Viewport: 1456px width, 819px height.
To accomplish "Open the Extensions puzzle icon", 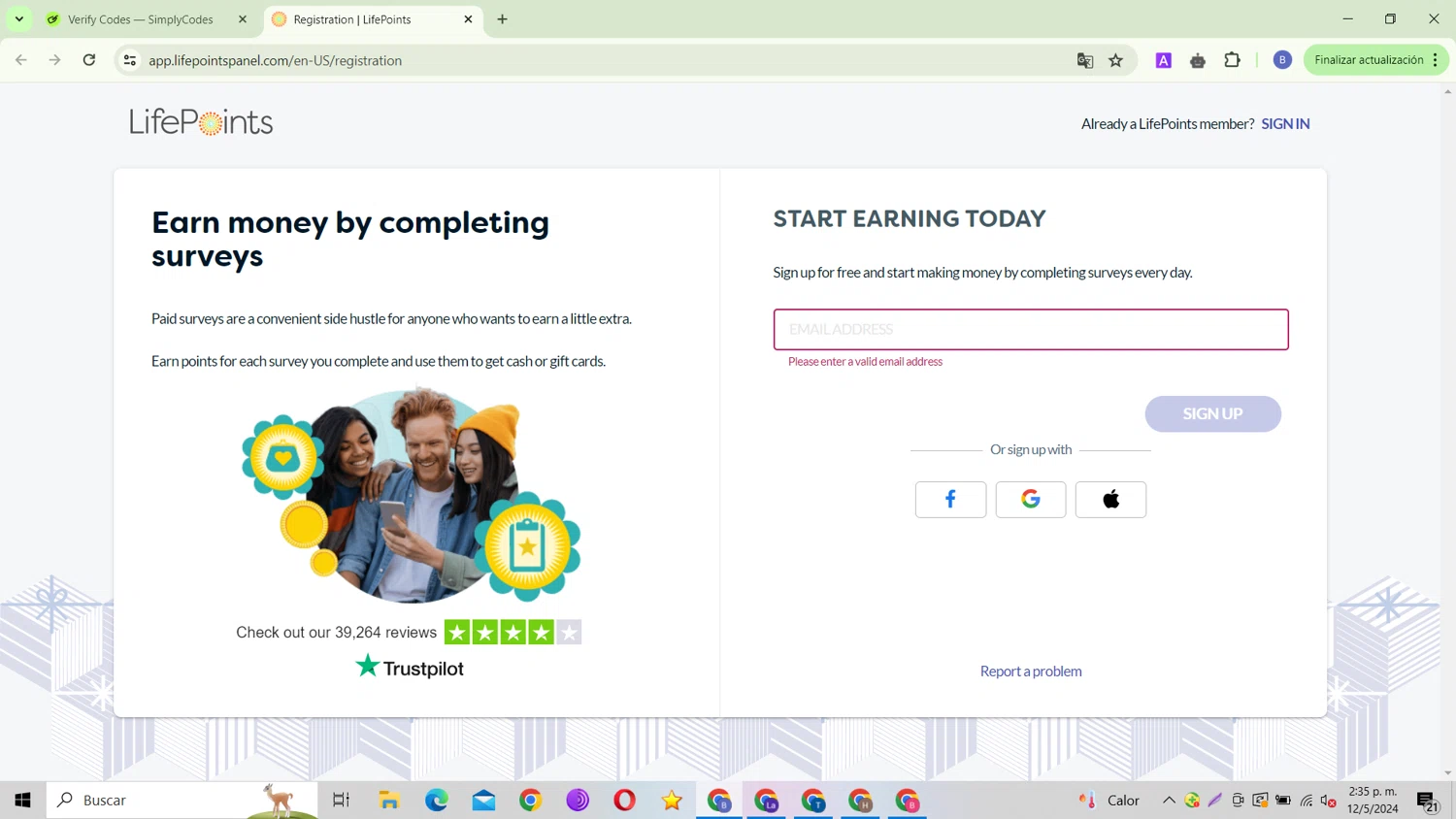I will tap(1232, 60).
